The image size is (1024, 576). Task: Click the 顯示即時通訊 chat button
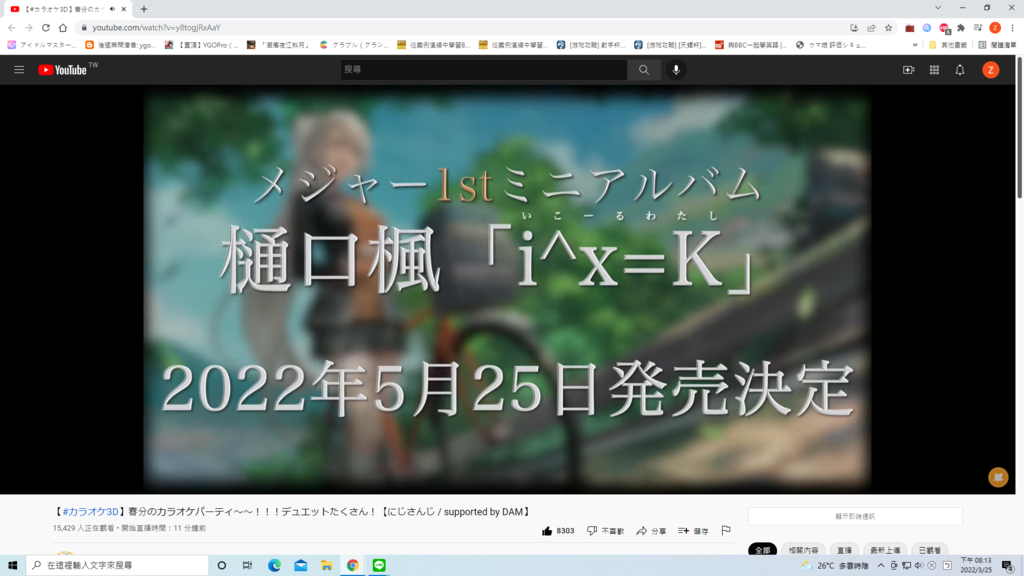tap(855, 517)
